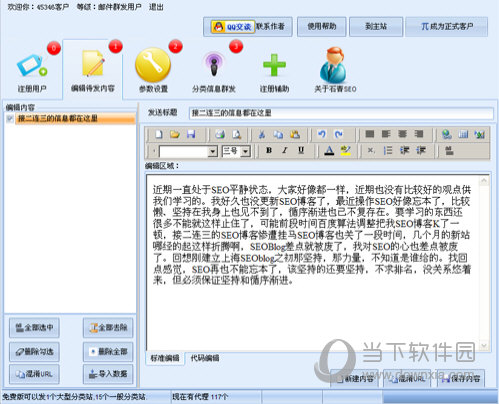This screenshot has height=404, width=499.
Task: Click the 保存内容 button
Action: click(461, 378)
